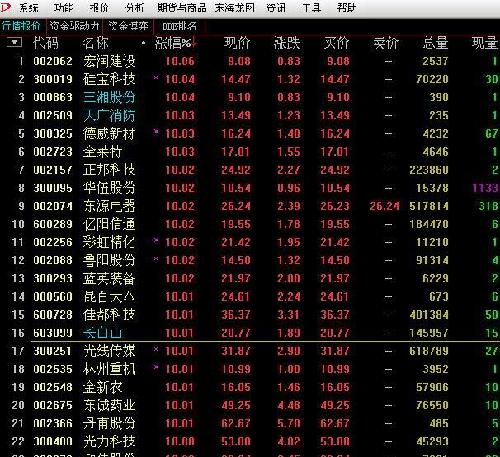Image resolution: width=500 pixels, height=457 pixels.
Task: Click the purple info marker on the 硅宝科技 row
Action: tap(156, 77)
